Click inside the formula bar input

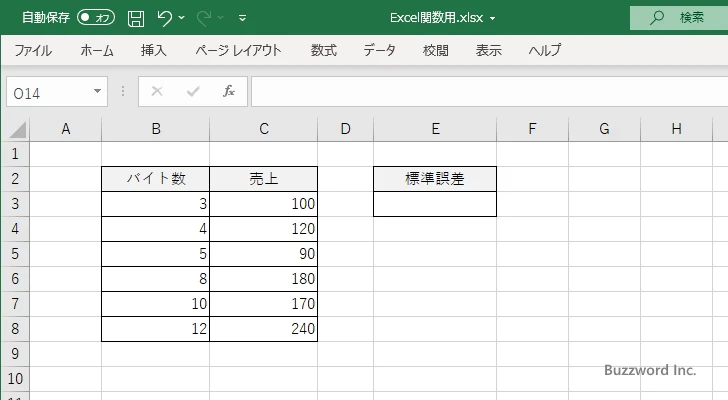(x=489, y=92)
